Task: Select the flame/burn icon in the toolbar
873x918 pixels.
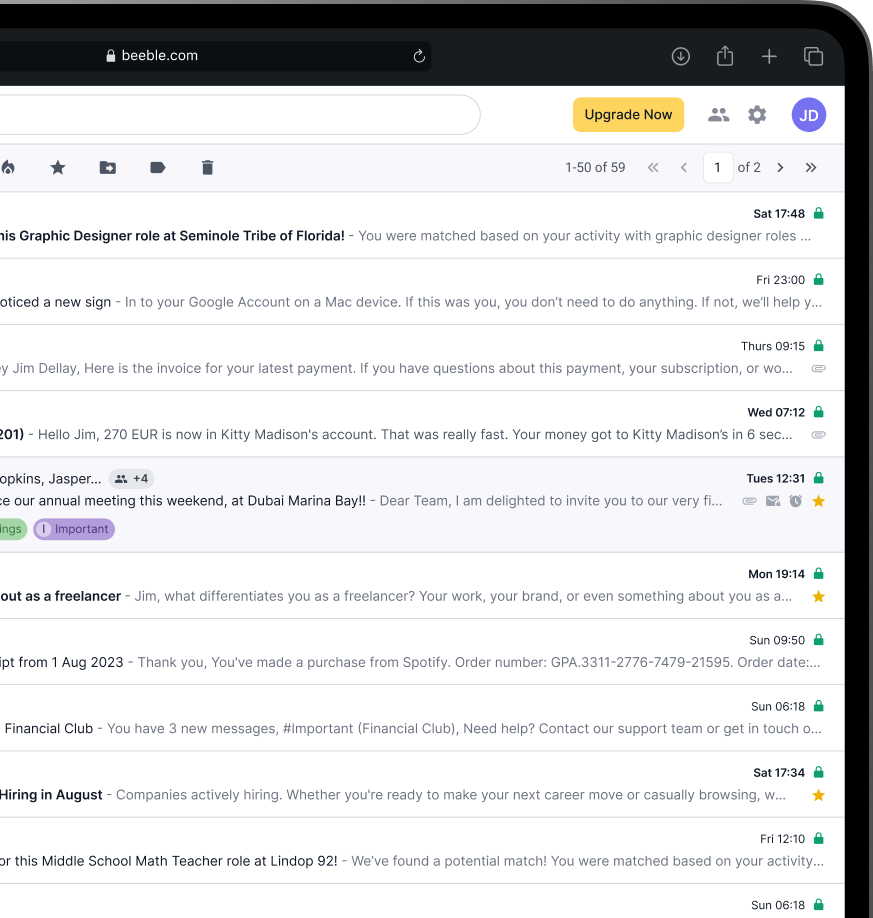Action: pos(10,167)
